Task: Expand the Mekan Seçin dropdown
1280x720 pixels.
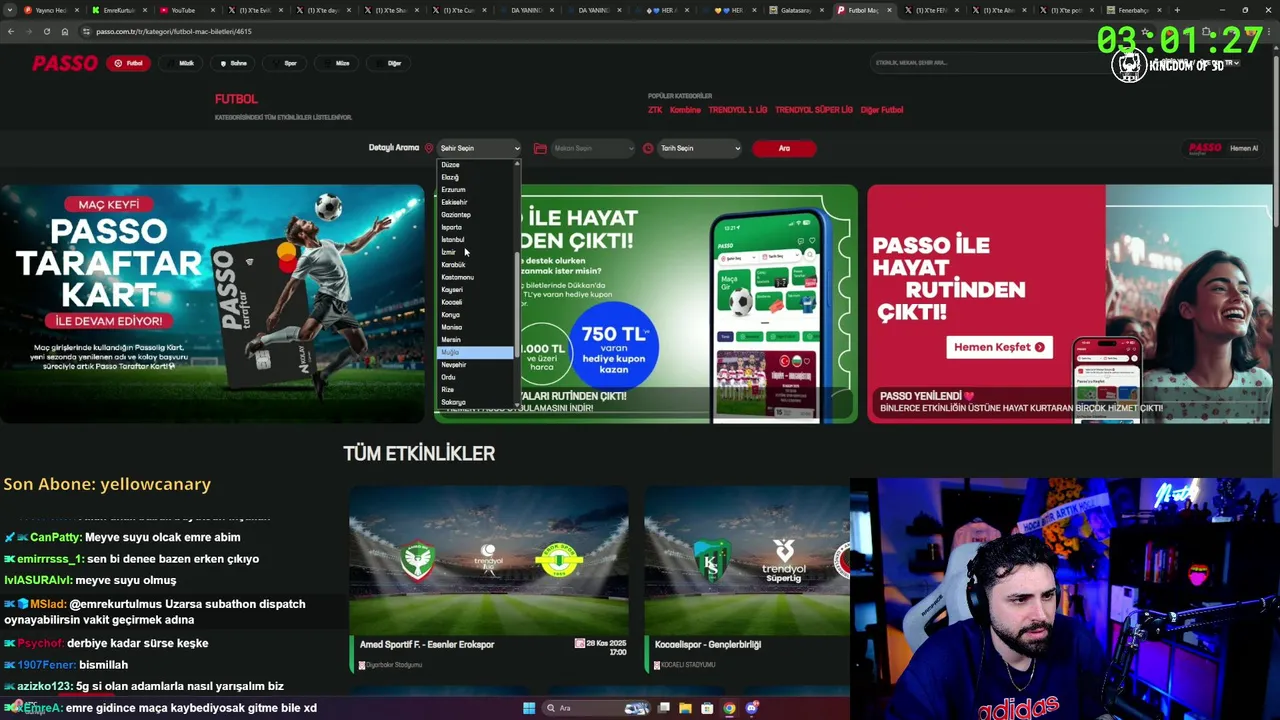Action: point(593,148)
